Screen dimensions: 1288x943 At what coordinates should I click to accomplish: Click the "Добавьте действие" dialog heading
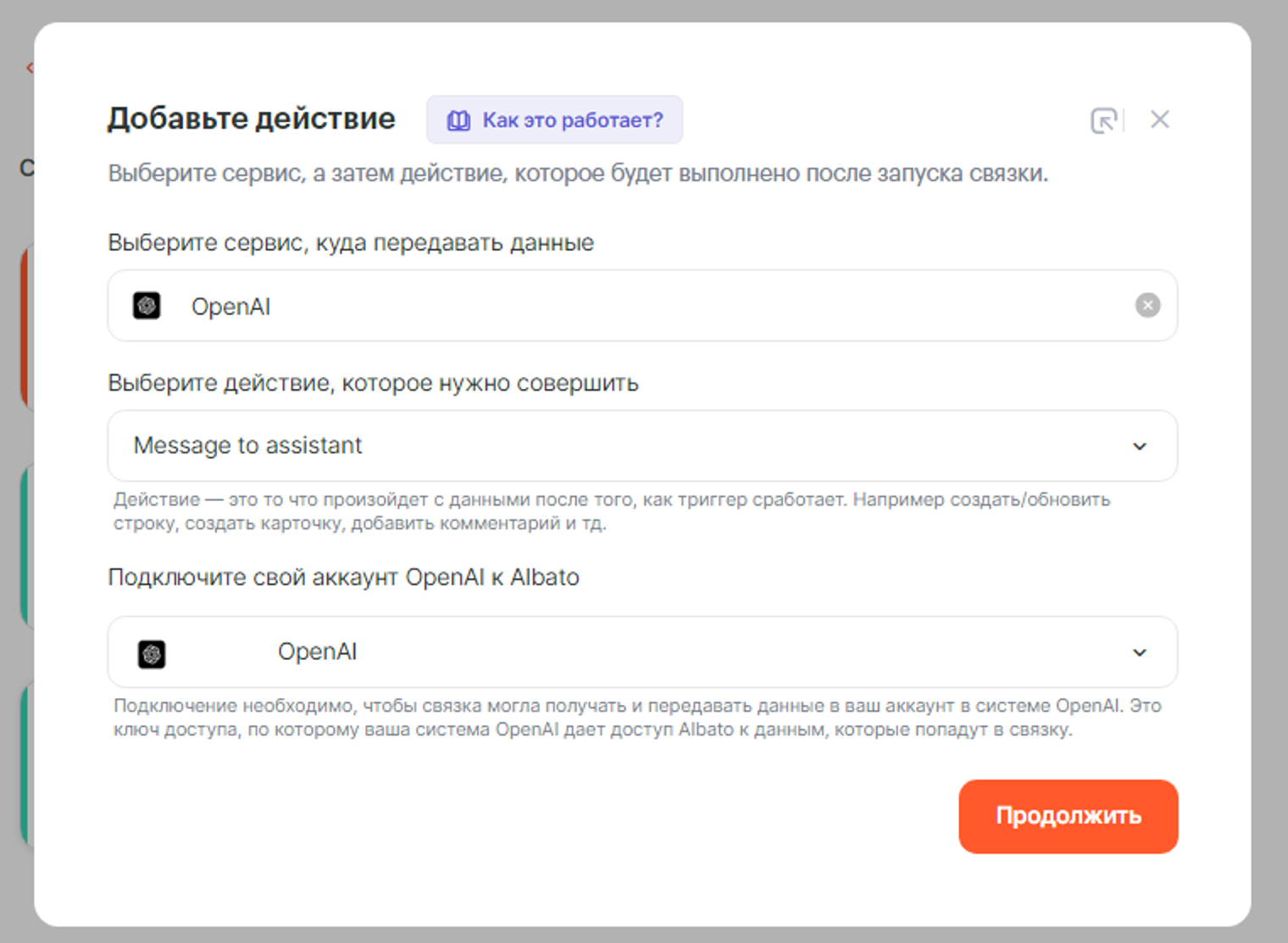point(252,119)
